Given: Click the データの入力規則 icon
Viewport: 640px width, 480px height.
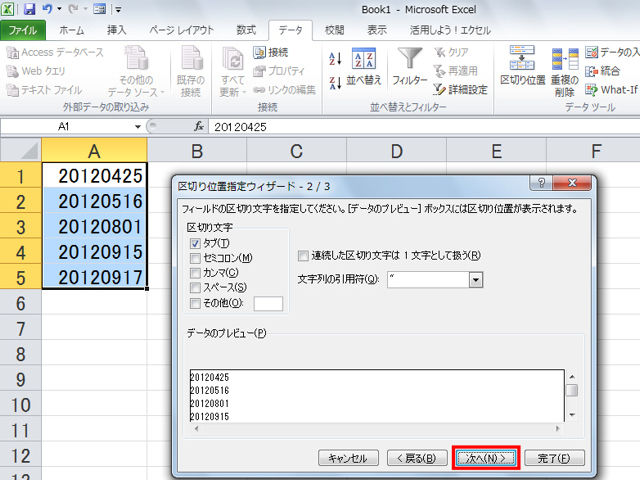Looking at the screenshot, I should [591, 52].
